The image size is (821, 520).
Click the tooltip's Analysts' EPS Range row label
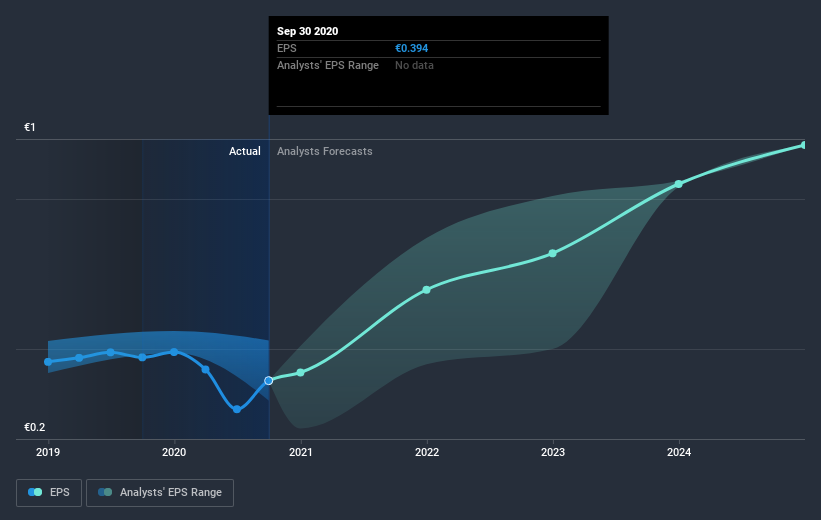[328, 65]
